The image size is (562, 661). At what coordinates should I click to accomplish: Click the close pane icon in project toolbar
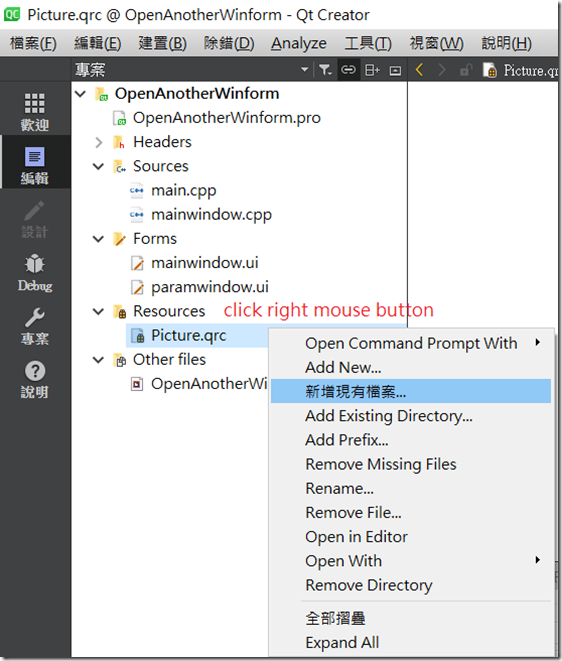point(395,70)
